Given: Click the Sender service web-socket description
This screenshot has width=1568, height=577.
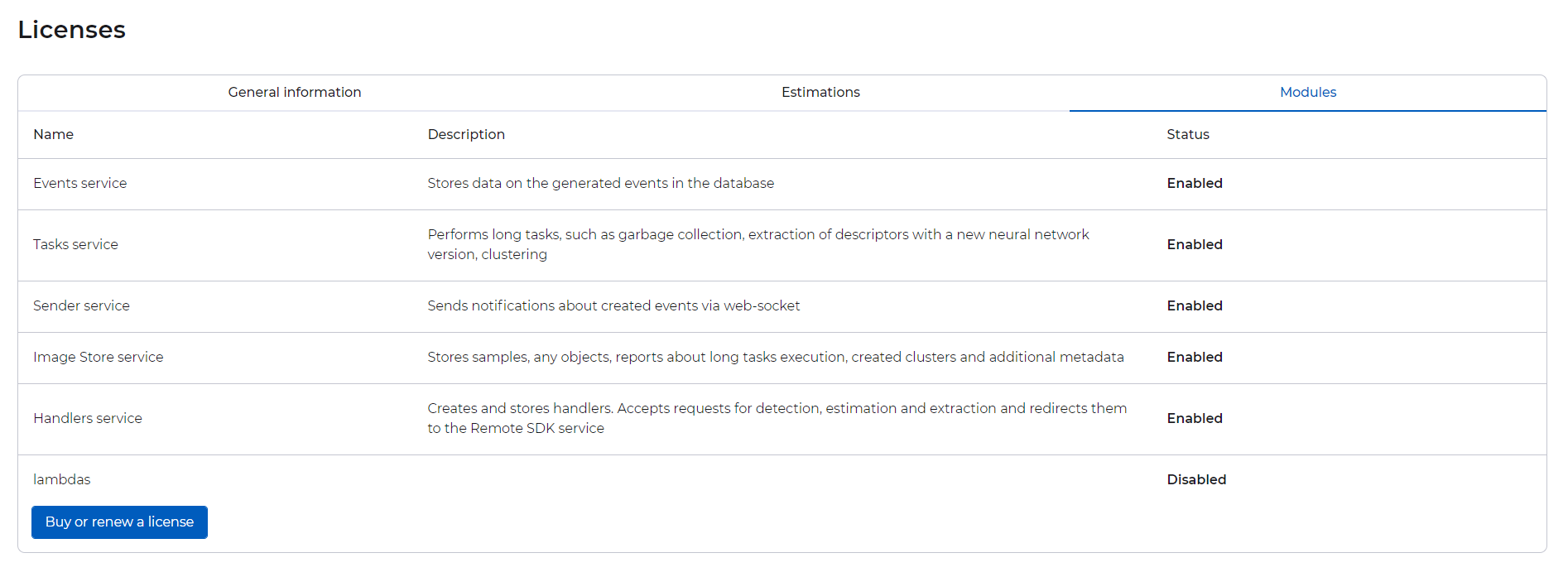Looking at the screenshot, I should coord(613,306).
